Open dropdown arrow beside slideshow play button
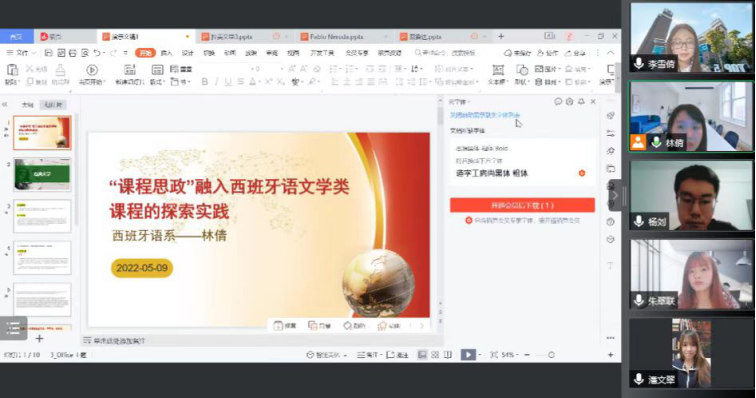Screen dimensions: 756x398 pos(480,355)
